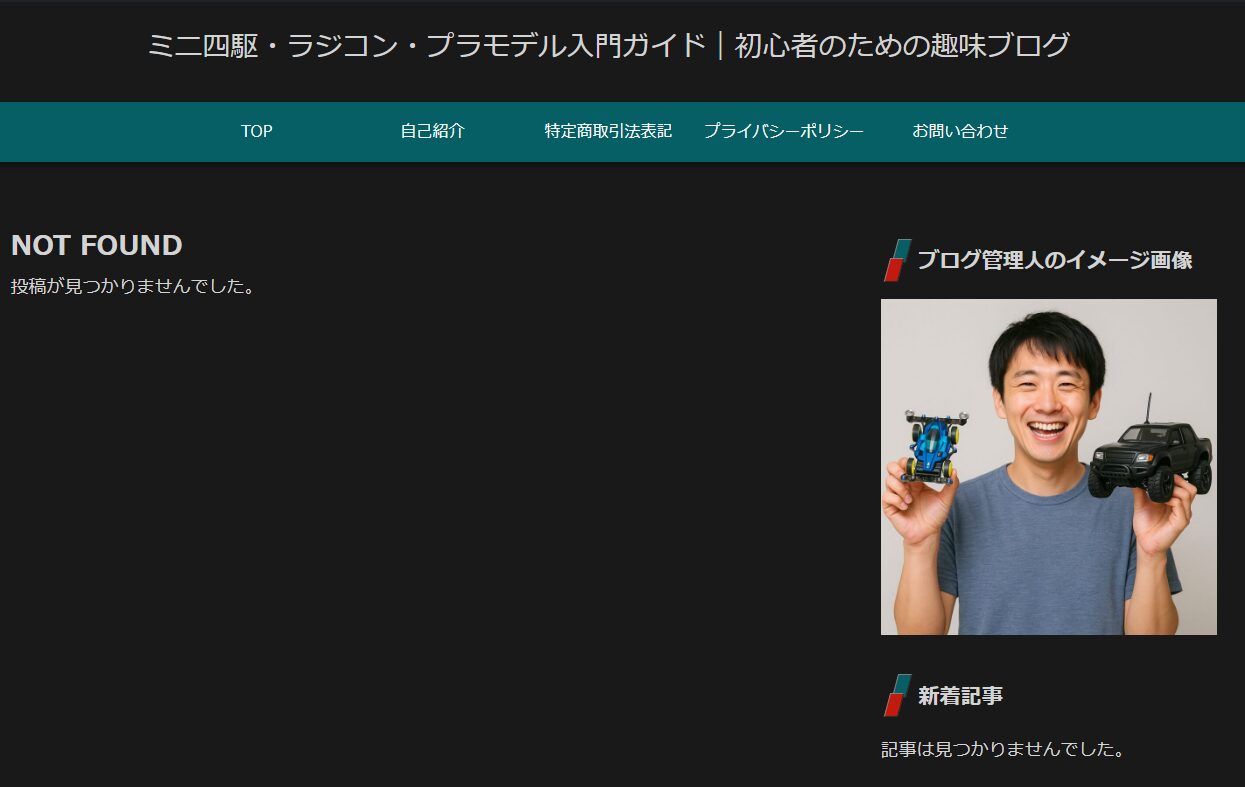Open the プライバシーポリシー page
The width and height of the screenshot is (1245, 787).
click(783, 131)
